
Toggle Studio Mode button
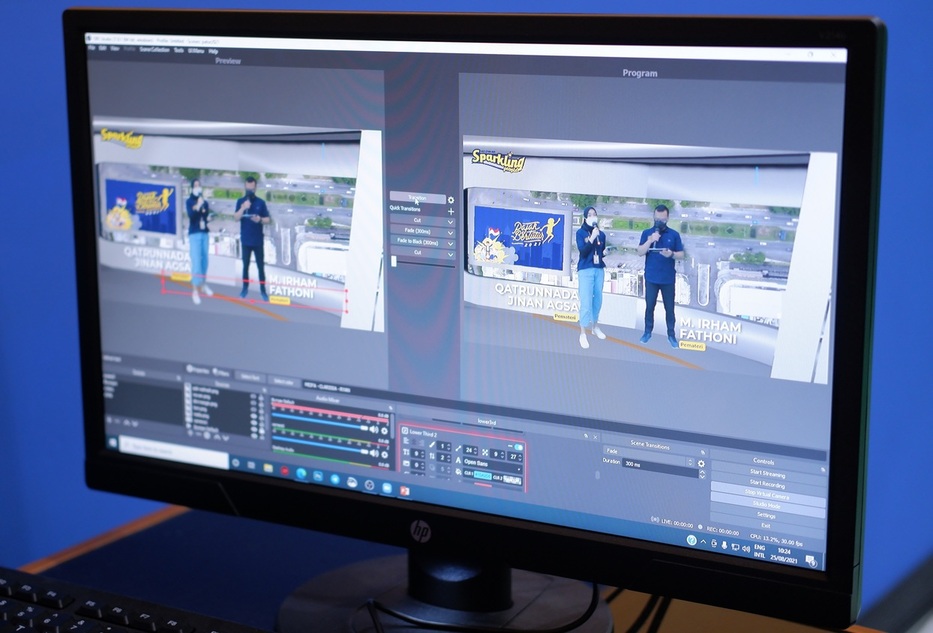(767, 505)
